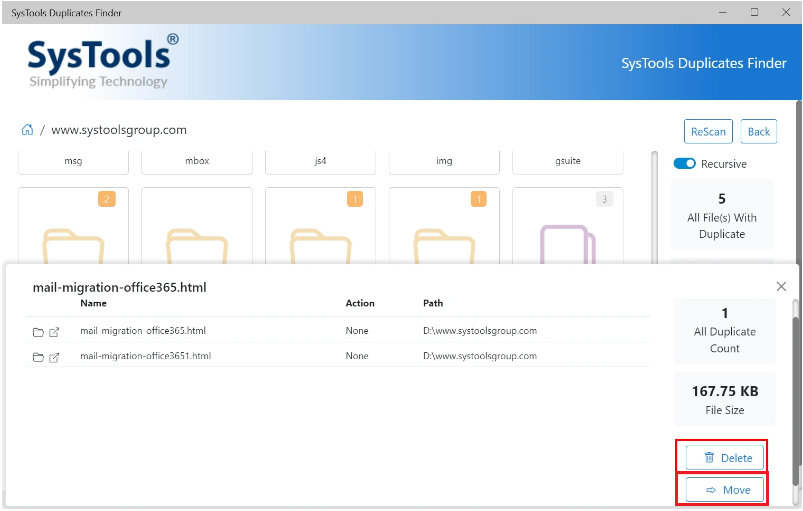
Task: Minimize the SysTools Duplicates Finder window
Action: click(x=723, y=12)
